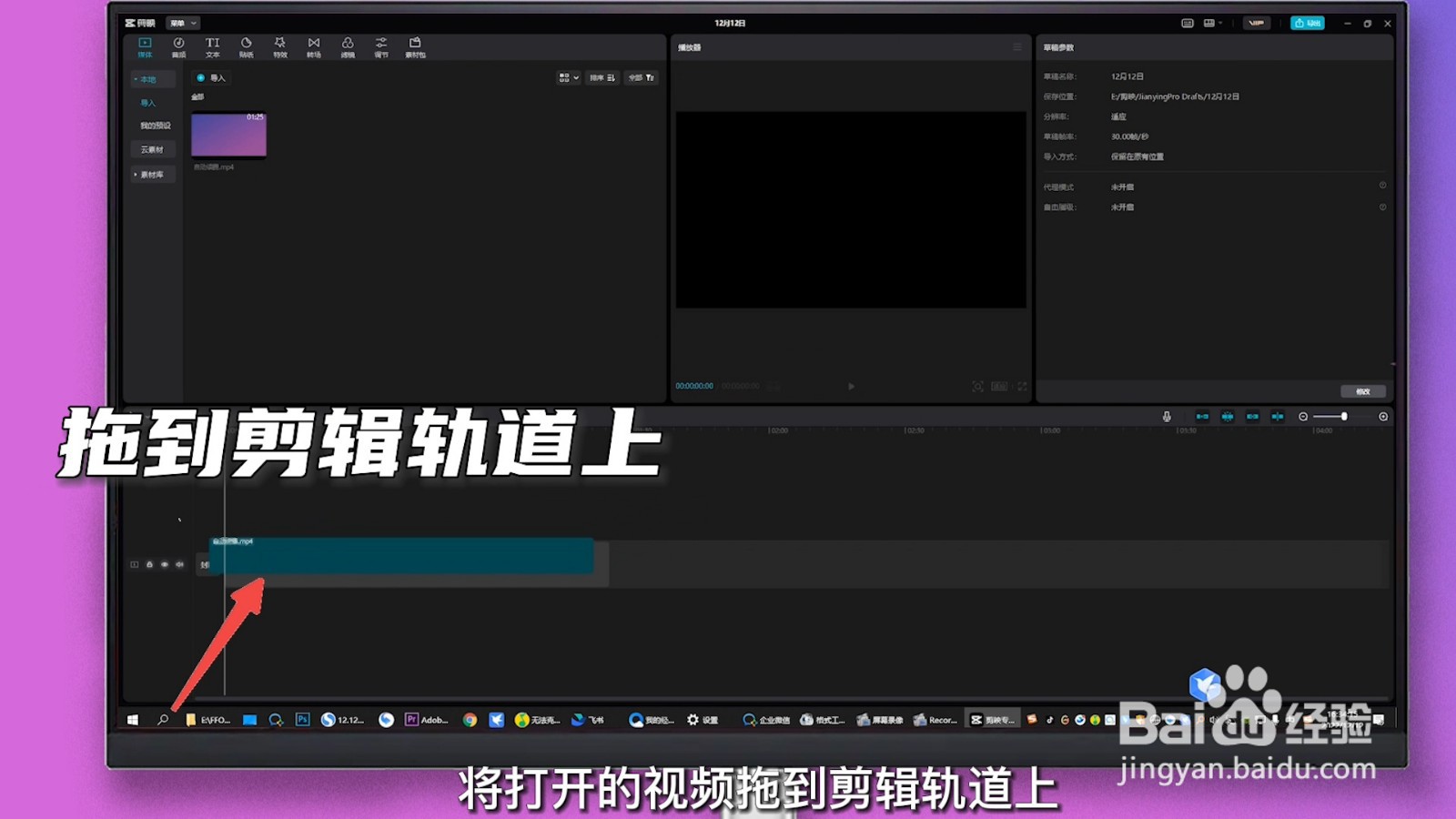
Task: Open the grid view dropdown in media panel
Action: point(567,78)
